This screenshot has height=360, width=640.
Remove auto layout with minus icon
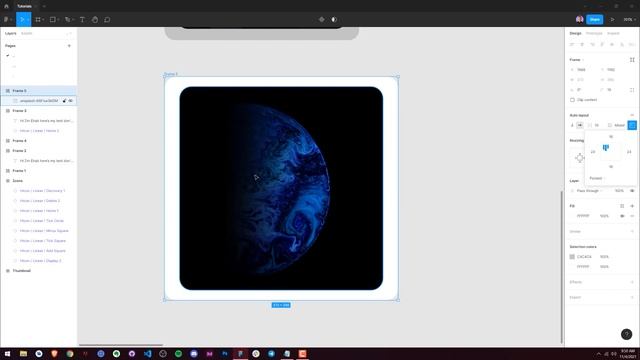coord(632,115)
